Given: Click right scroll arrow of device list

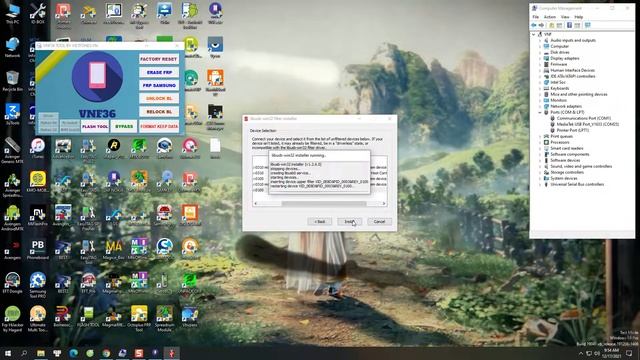Looking at the screenshot, I should (x=384, y=203).
